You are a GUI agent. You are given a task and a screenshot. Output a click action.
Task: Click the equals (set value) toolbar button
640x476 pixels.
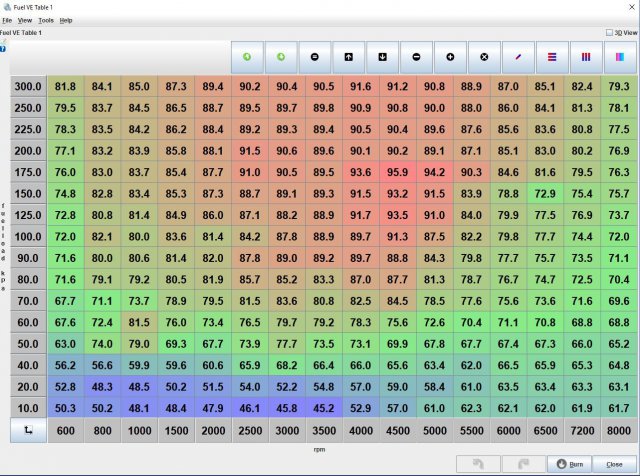click(314, 57)
